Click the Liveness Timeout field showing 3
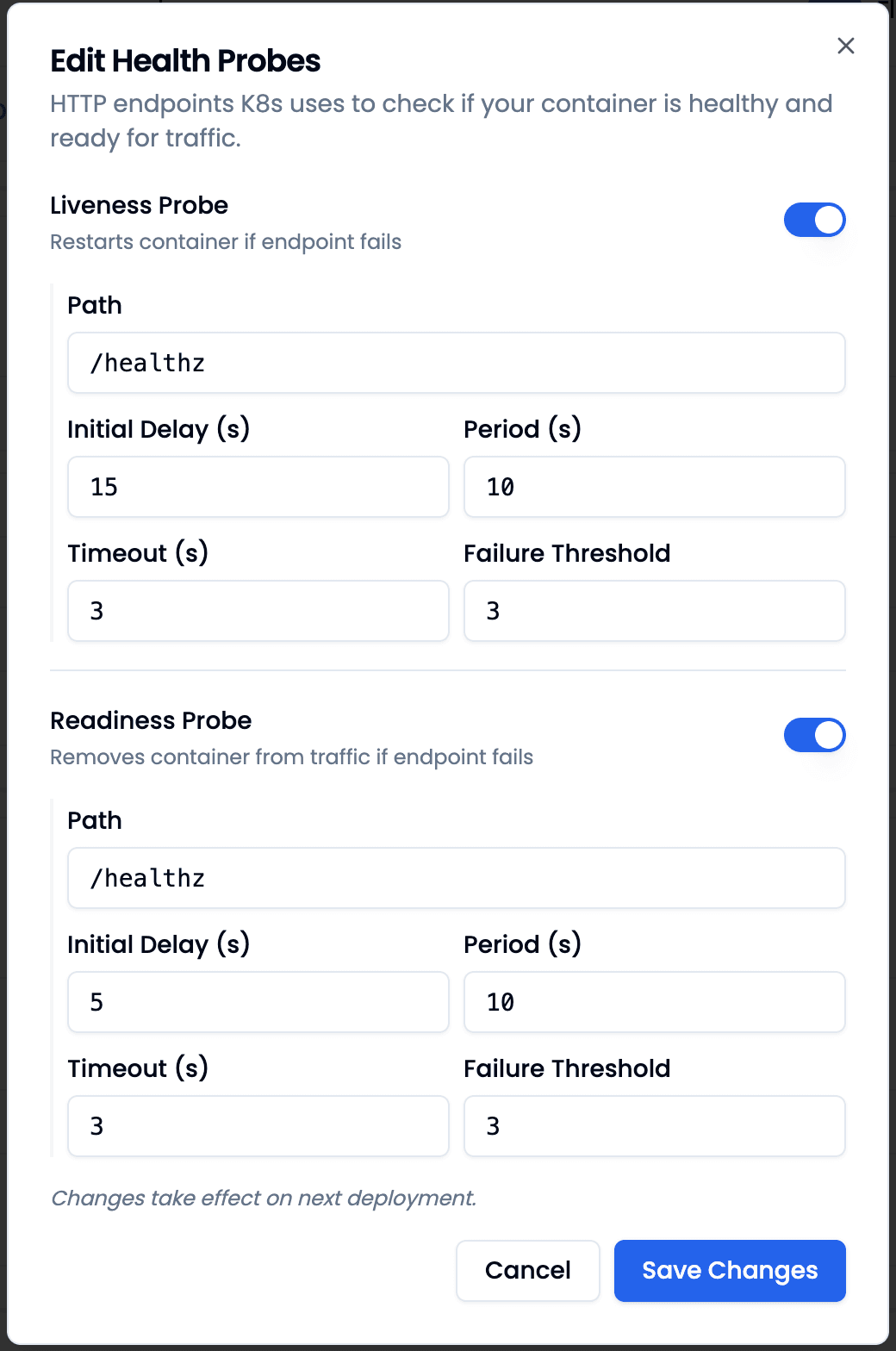 258,611
